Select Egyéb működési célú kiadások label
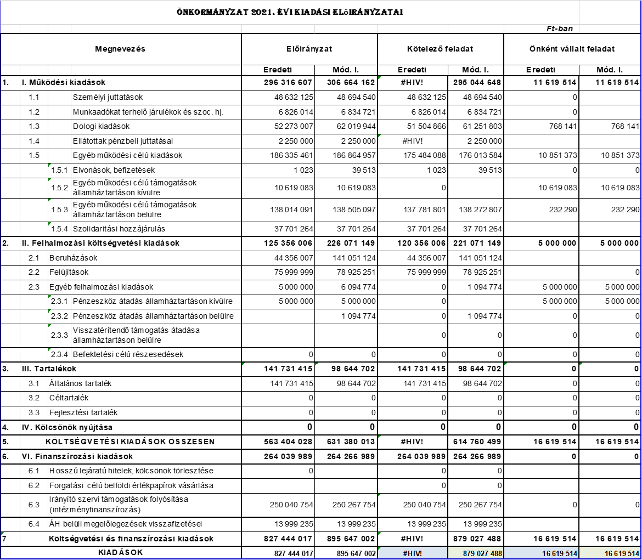The image size is (642, 560). [x=127, y=155]
